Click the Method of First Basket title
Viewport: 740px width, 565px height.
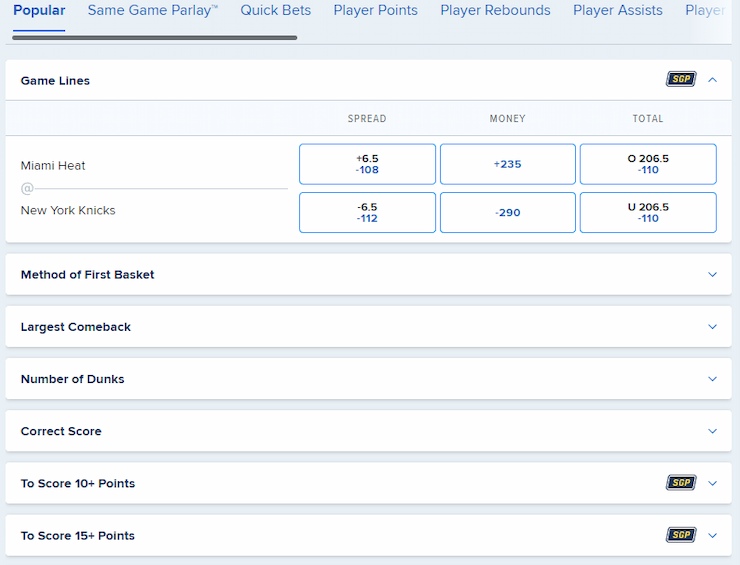click(x=88, y=275)
